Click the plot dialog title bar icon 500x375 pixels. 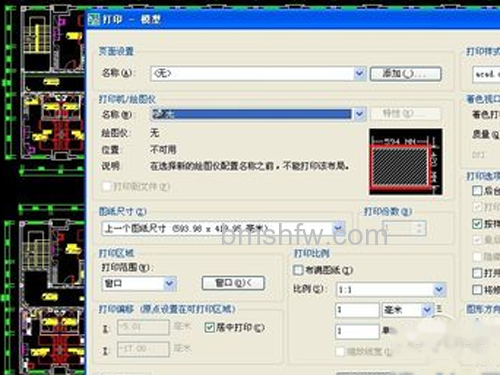coord(94,19)
